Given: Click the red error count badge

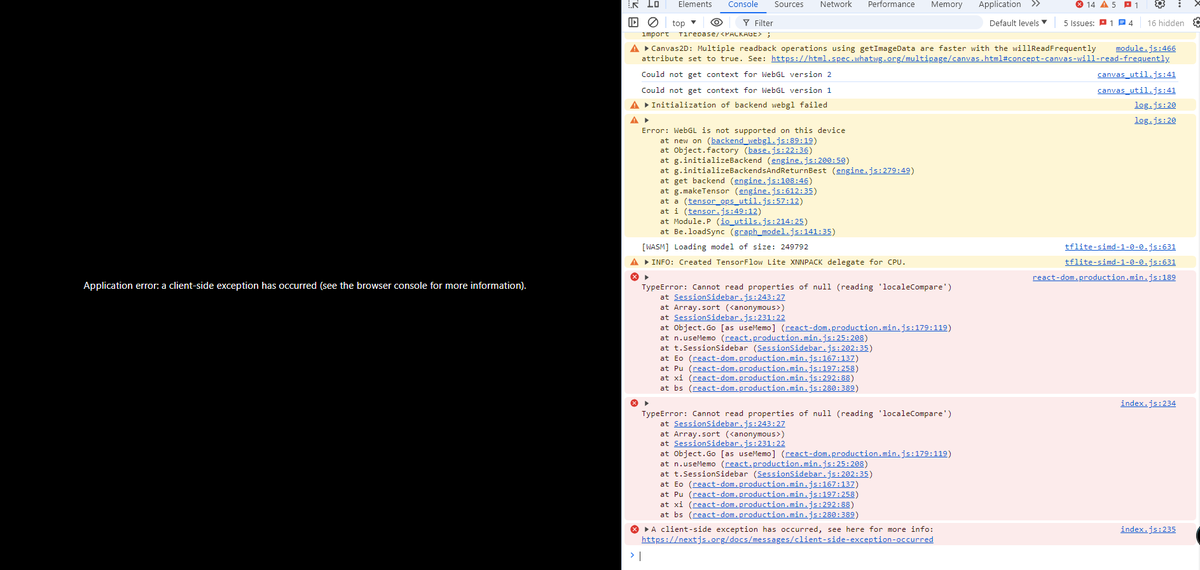Looking at the screenshot, I should pos(1083,5).
